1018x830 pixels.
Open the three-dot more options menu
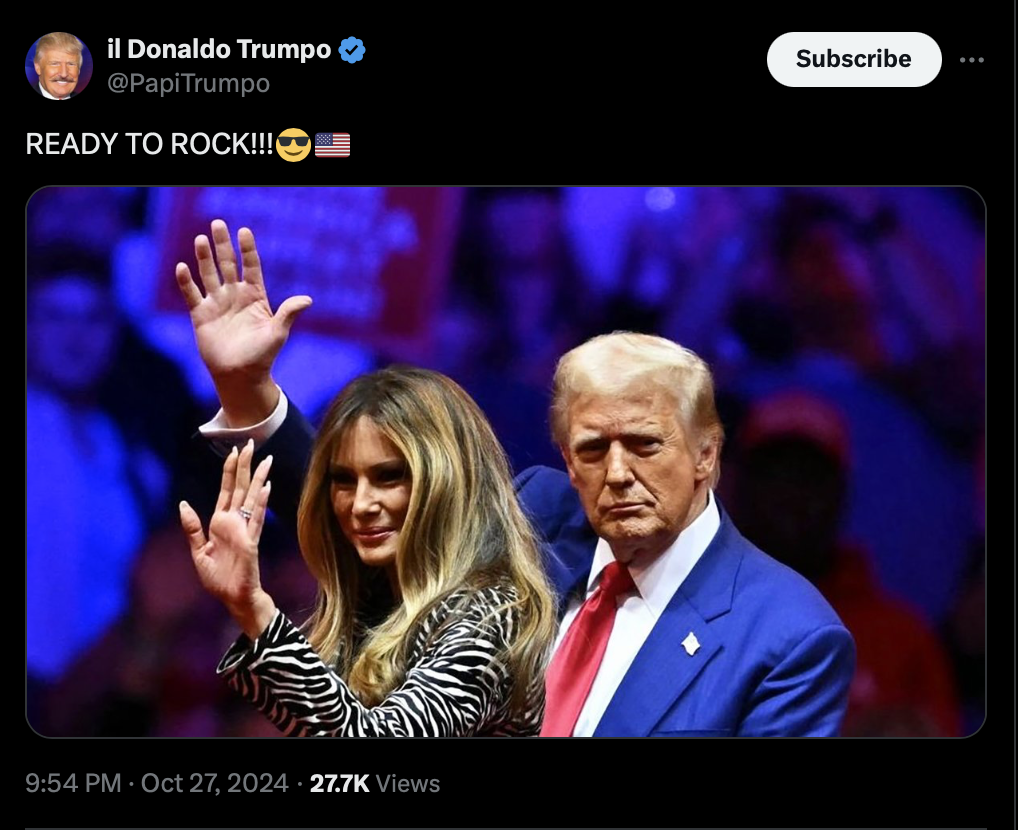(x=971, y=60)
